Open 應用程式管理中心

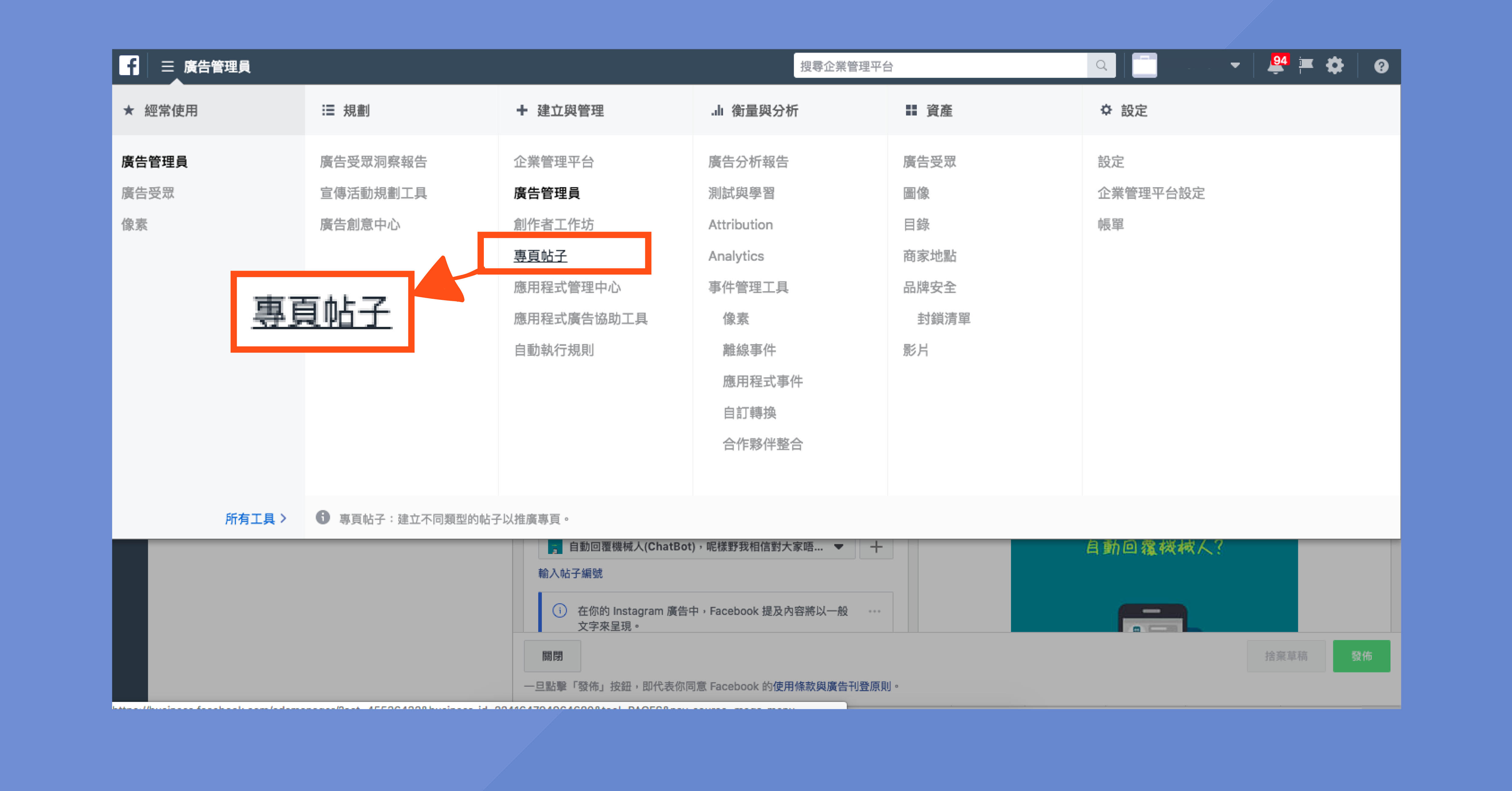[x=567, y=288]
